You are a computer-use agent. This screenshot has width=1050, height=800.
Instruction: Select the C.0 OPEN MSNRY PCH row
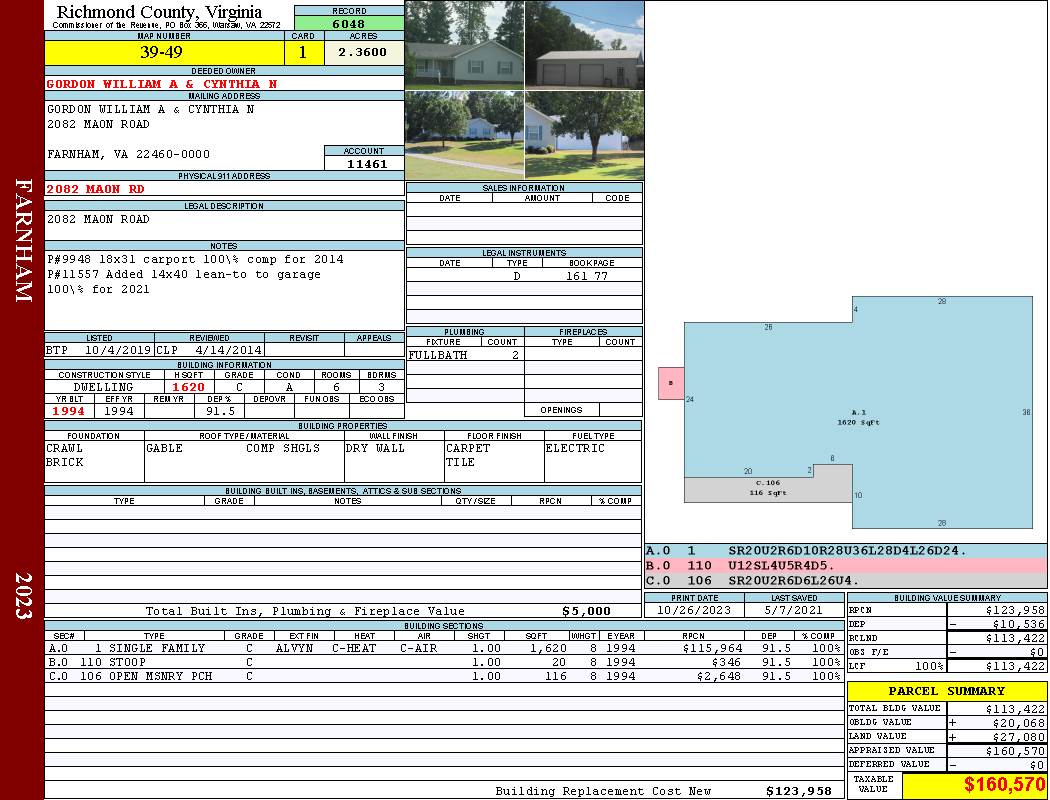point(445,676)
